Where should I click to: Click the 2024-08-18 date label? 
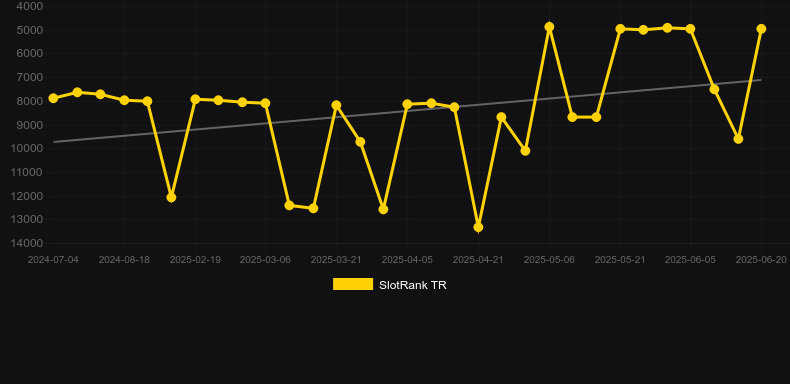124,260
